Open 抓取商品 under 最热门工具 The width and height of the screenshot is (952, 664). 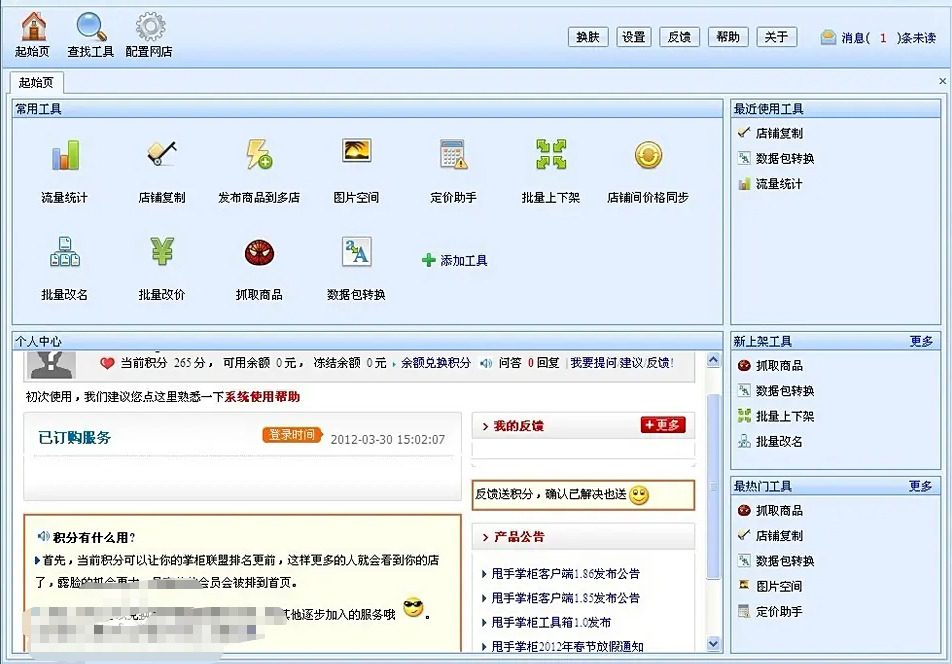pyautogui.click(x=770, y=510)
